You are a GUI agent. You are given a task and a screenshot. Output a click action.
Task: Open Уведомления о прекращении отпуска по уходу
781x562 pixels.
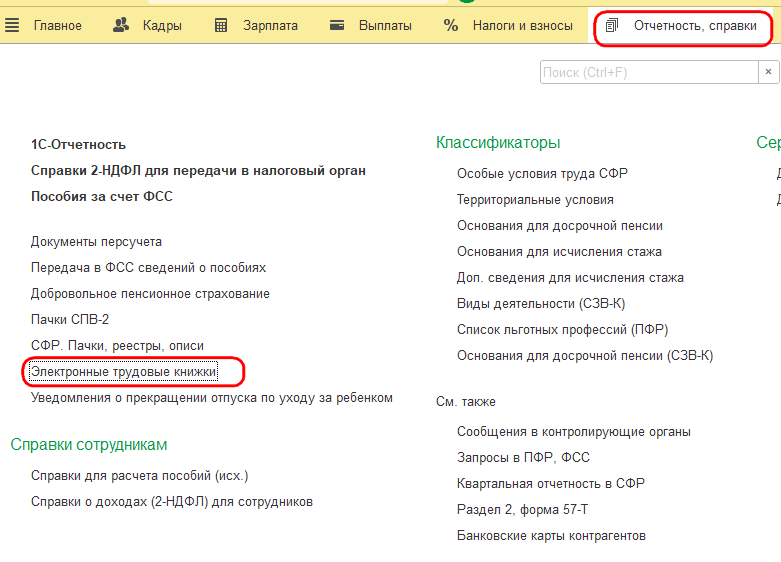pos(212,398)
